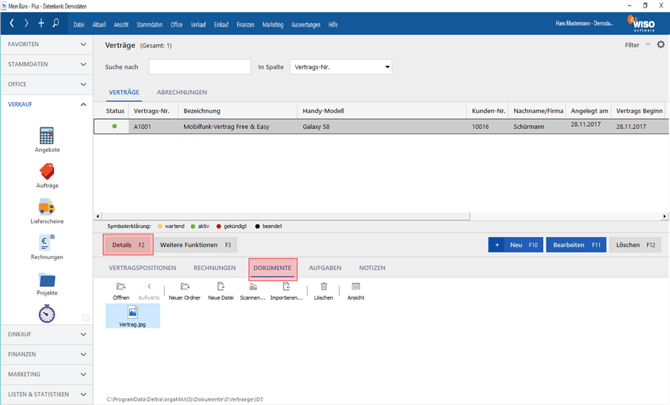Open Rechnungen from the sidebar
Image resolution: width=670 pixels, height=405 pixels.
coord(46,244)
